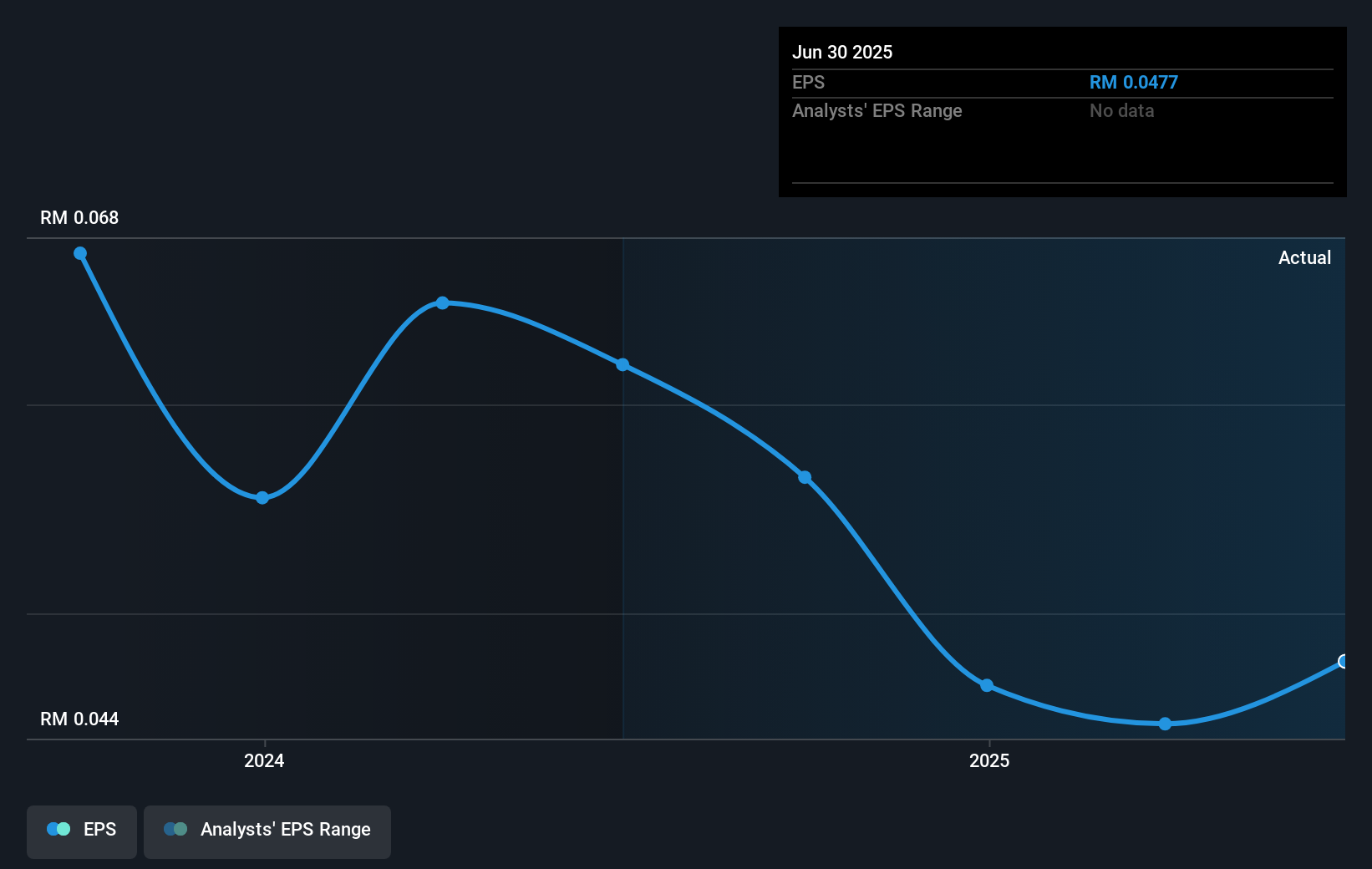1372x869 pixels.
Task: Select the data point on the Actual boundary line
Action: click(622, 364)
